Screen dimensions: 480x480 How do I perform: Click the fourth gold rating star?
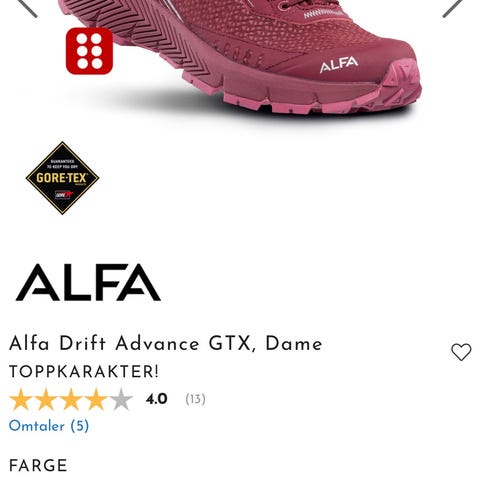96,399
